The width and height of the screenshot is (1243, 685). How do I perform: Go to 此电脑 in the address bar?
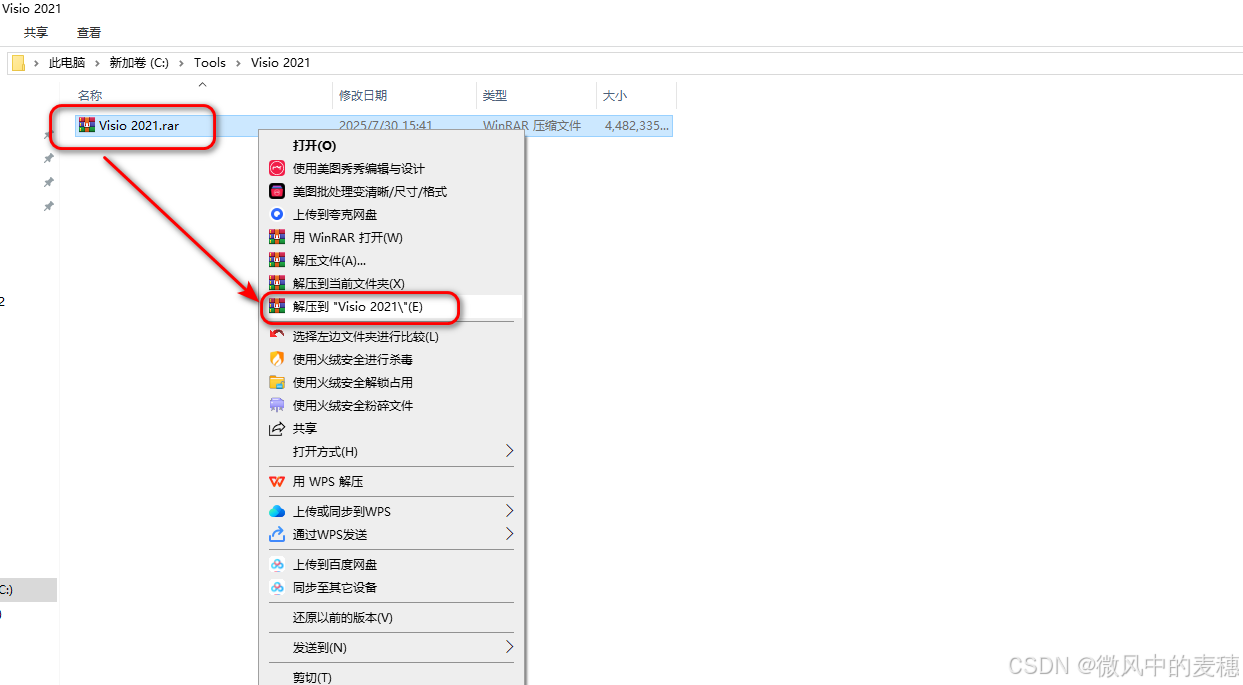[67, 62]
